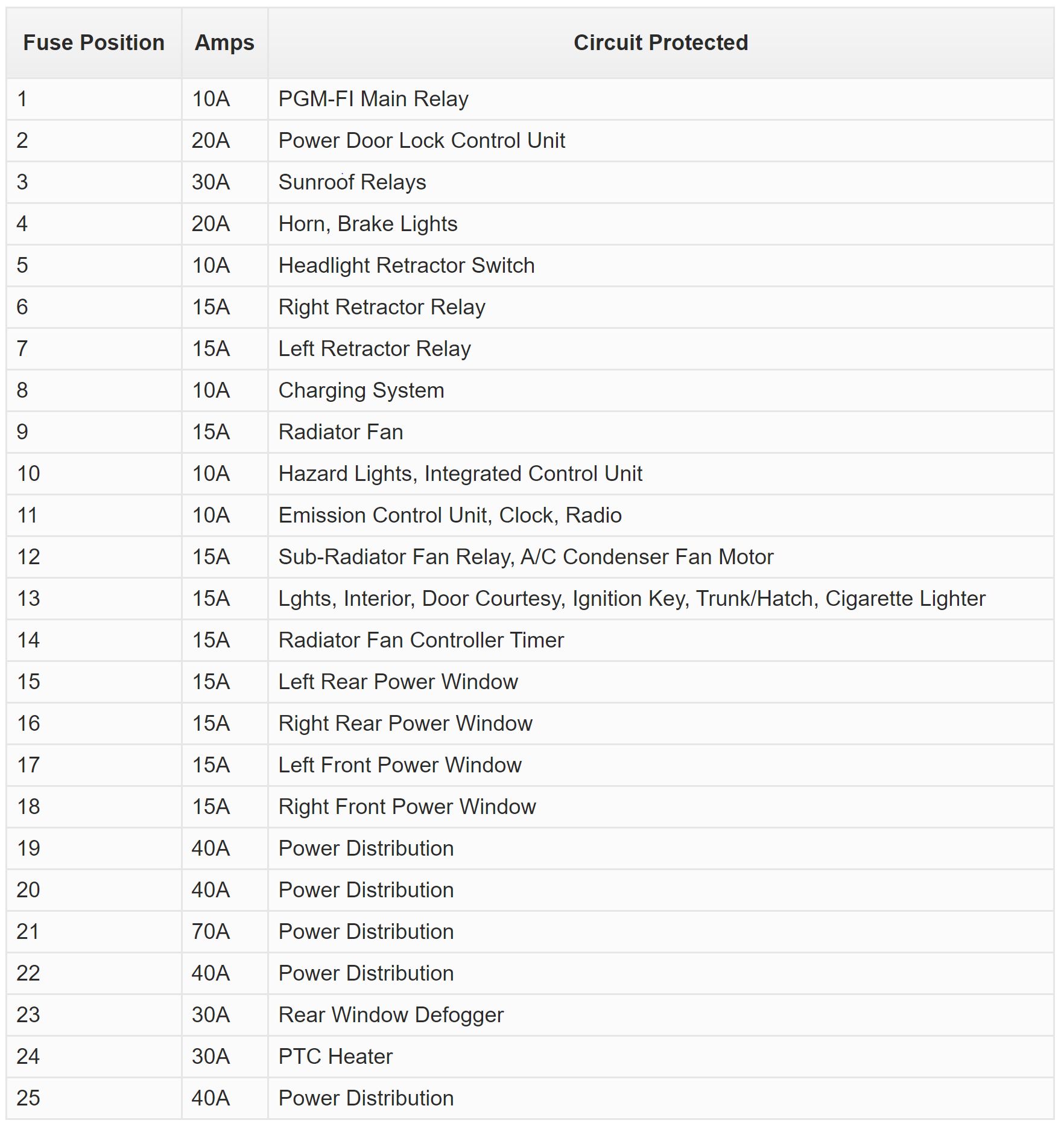The image size is (1064, 1129).
Task: Select the Rear Window Defogger entry
Action: point(391,1015)
